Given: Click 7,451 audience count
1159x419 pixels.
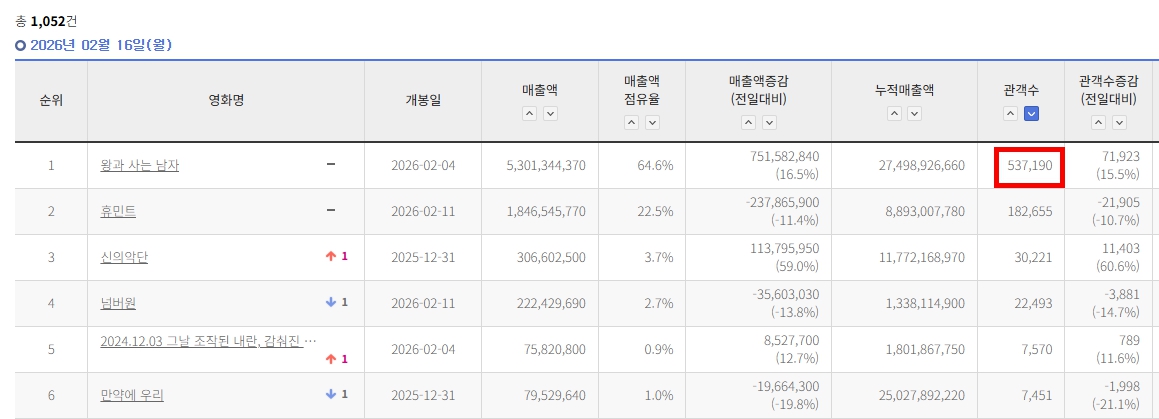Looking at the screenshot, I should pos(1038,395).
